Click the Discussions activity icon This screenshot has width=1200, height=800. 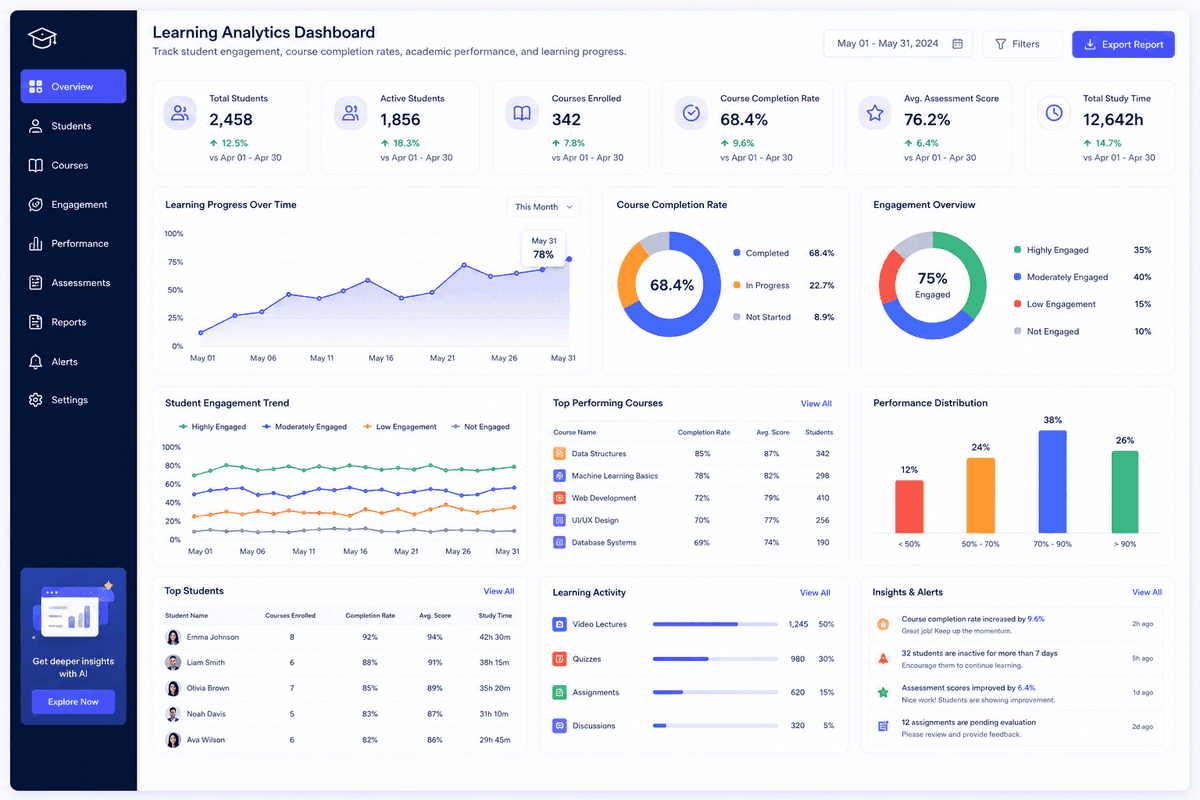(560, 726)
